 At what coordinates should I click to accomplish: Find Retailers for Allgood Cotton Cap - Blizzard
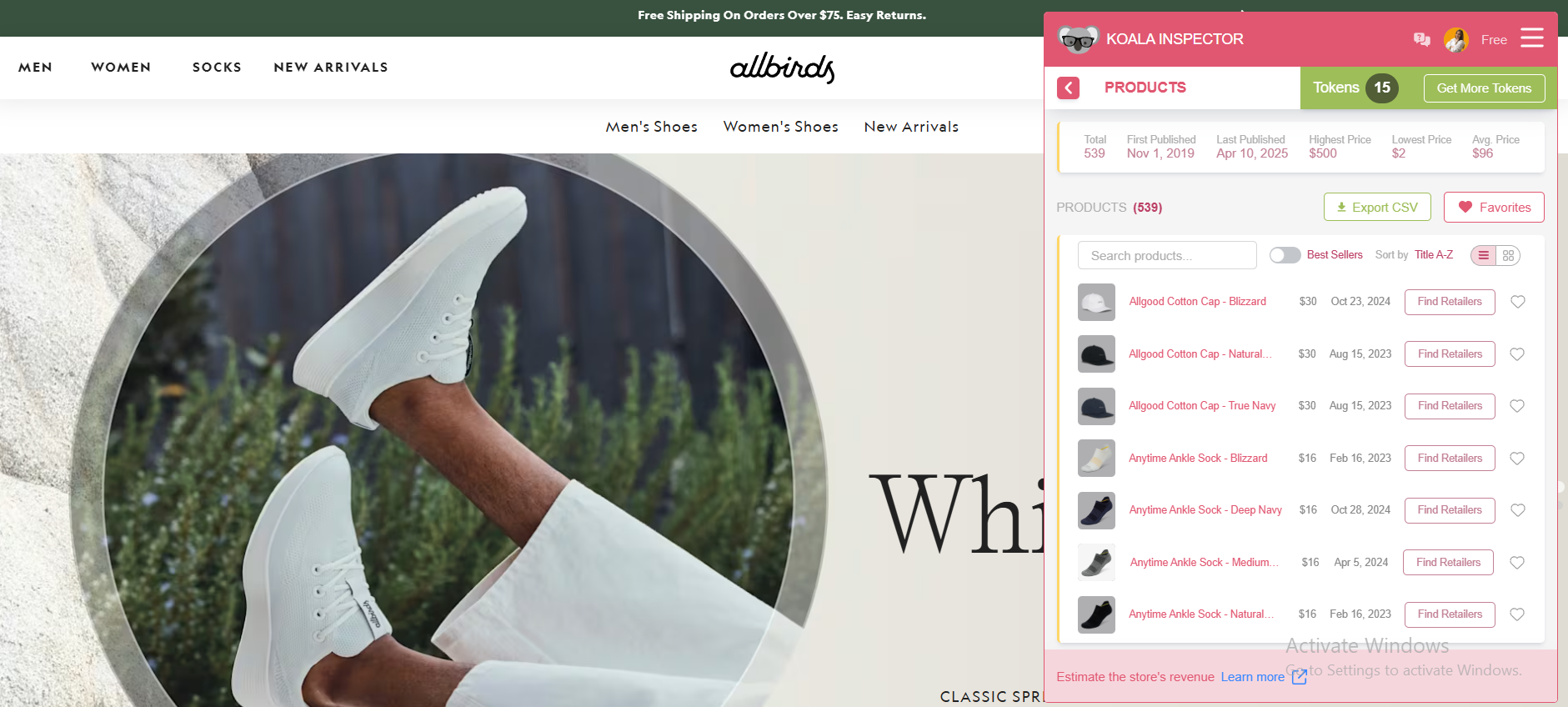[x=1450, y=302]
